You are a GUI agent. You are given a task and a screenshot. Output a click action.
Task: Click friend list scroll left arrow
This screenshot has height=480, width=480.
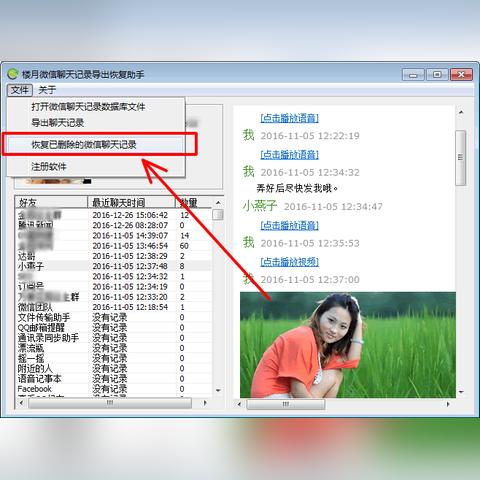tap(21, 403)
